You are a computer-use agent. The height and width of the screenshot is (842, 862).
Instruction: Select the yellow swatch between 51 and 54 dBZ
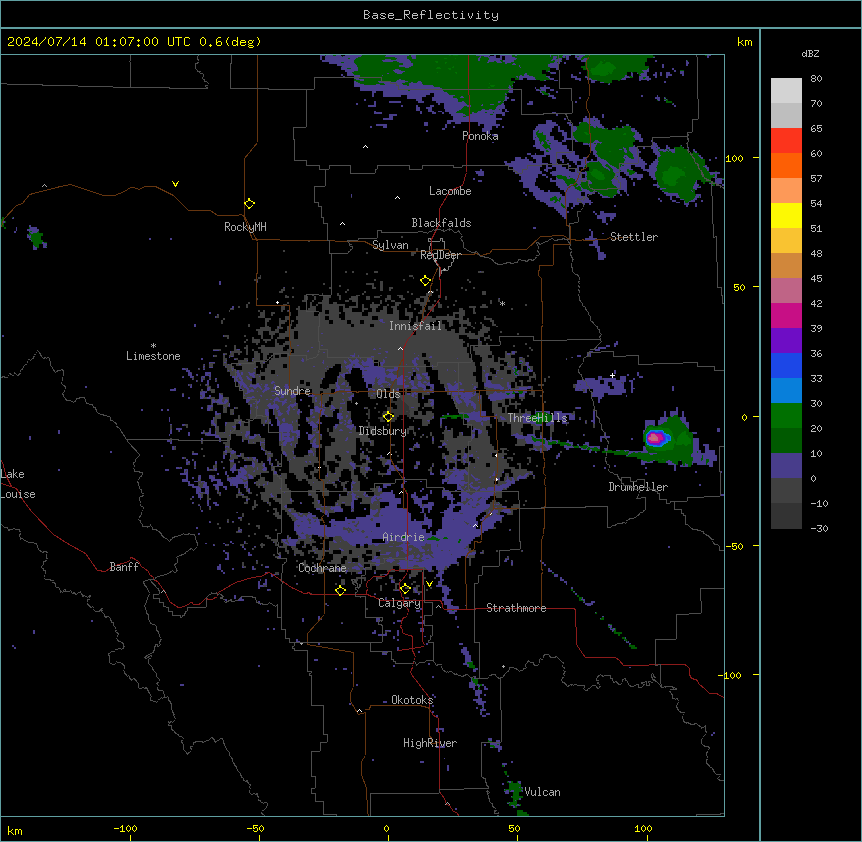tap(786, 215)
